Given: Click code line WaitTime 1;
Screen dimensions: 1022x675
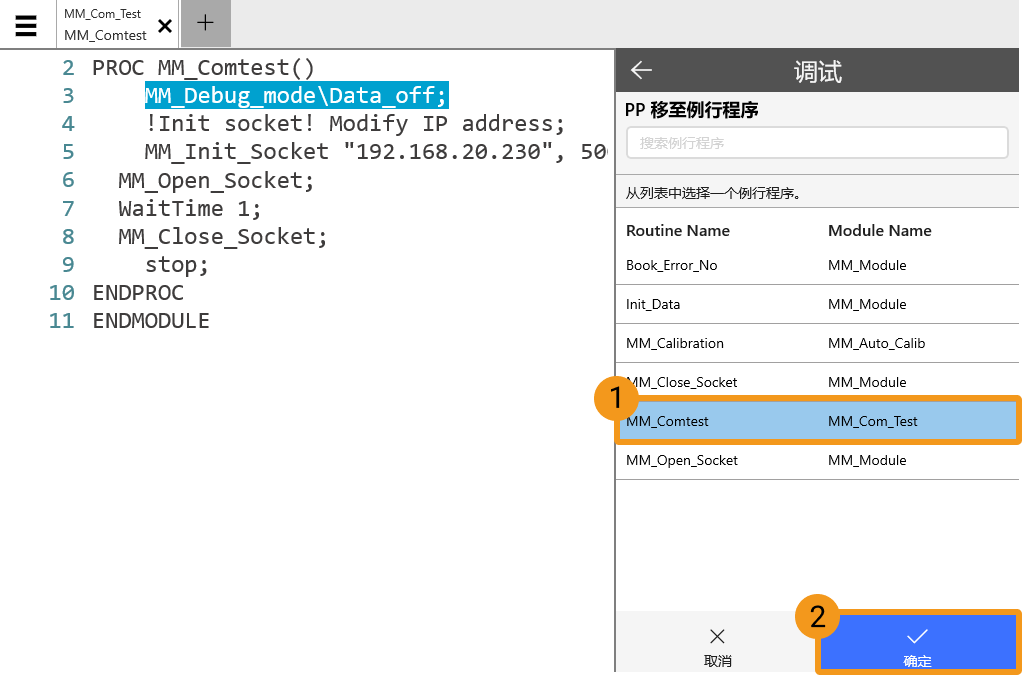Looking at the screenshot, I should (190, 208).
